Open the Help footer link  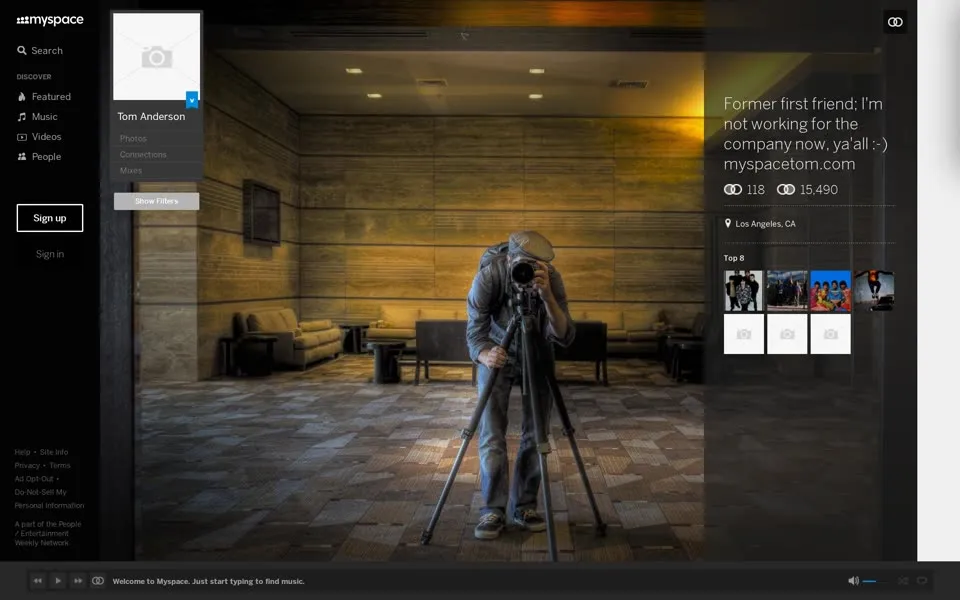(x=22, y=452)
